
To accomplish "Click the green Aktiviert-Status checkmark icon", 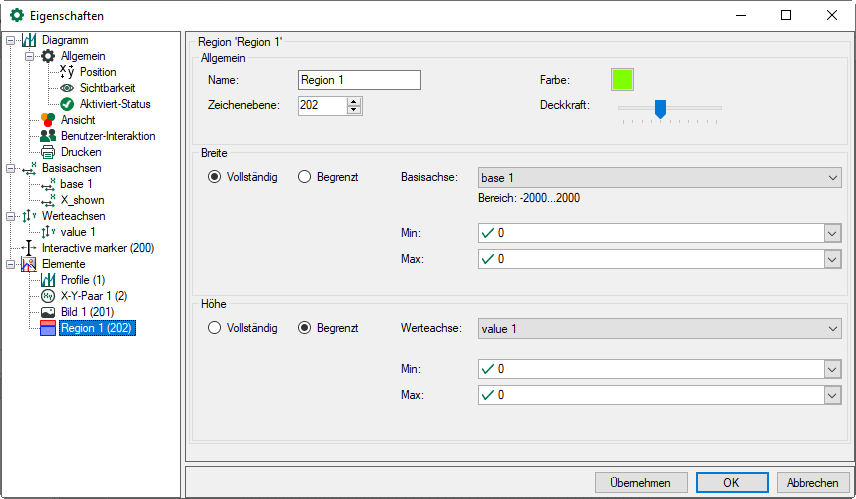I will [67, 104].
